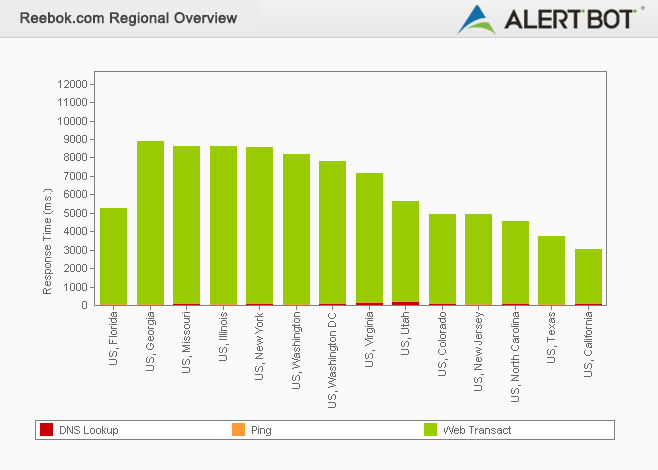Image resolution: width=658 pixels, height=470 pixels.
Task: Select the Web Transact legend label
Action: pyautogui.click(x=477, y=430)
